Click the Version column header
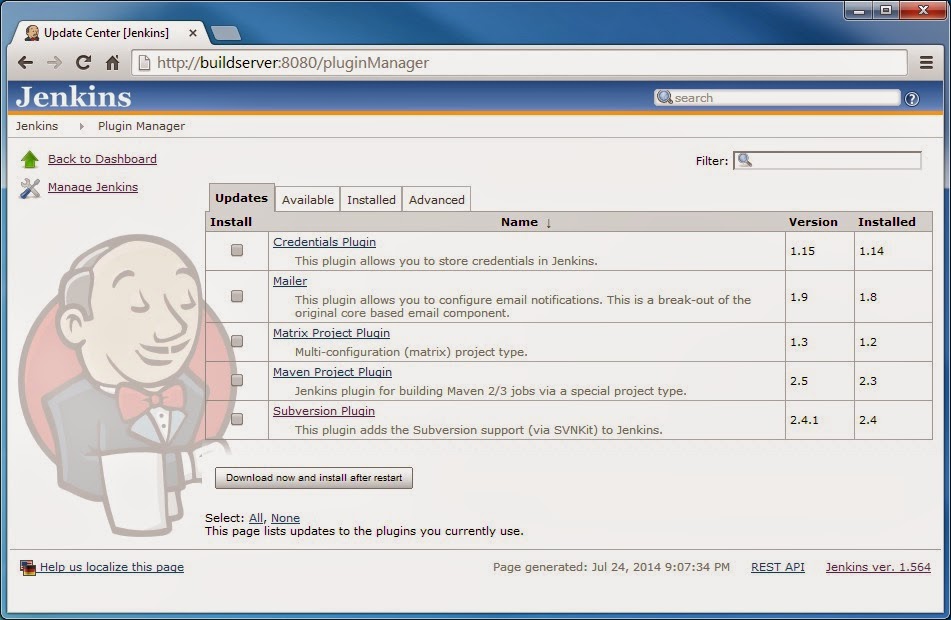The width and height of the screenshot is (951, 620). click(x=813, y=222)
